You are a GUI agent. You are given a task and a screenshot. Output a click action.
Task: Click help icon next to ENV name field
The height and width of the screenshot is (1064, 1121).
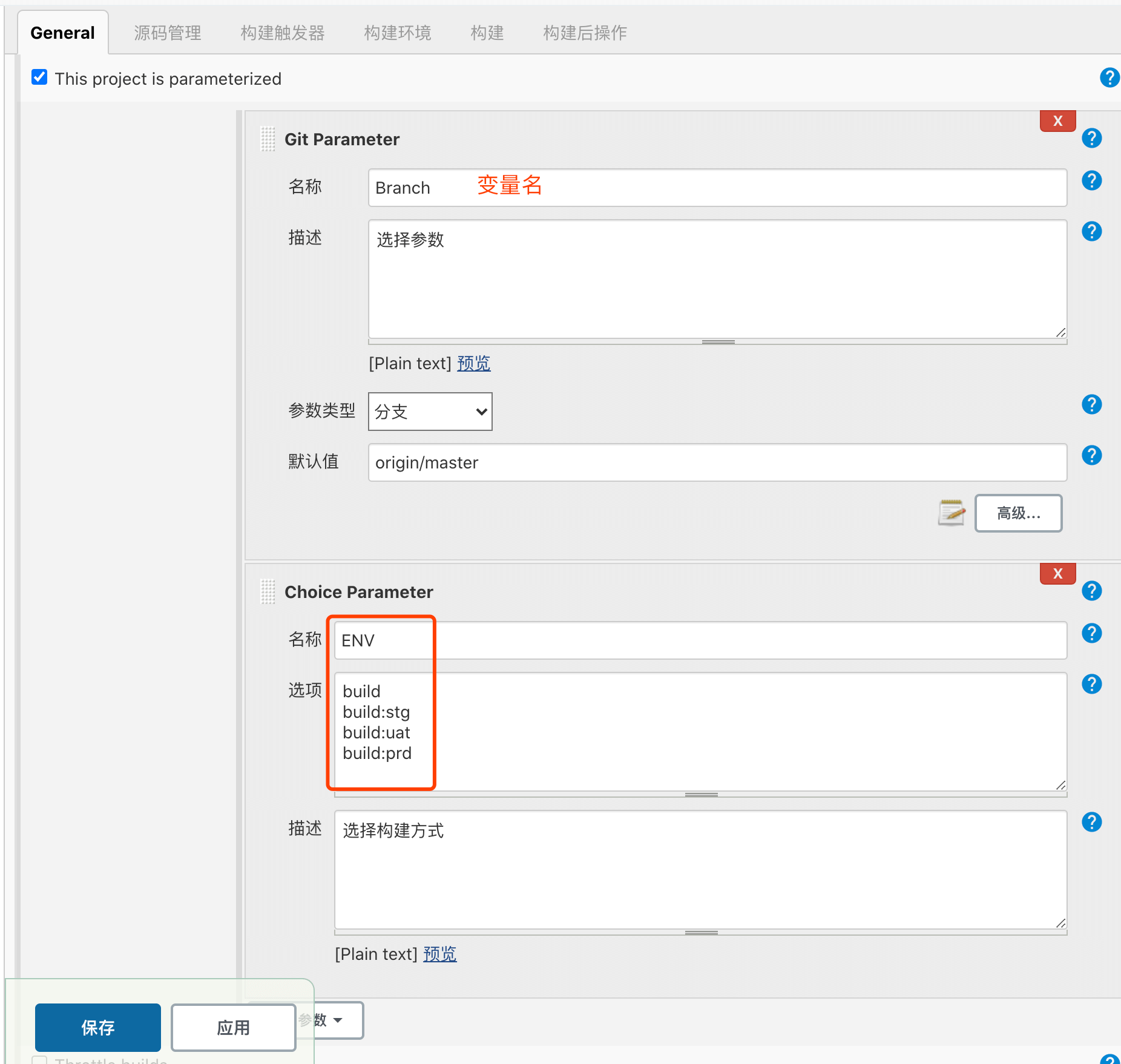click(x=1091, y=634)
